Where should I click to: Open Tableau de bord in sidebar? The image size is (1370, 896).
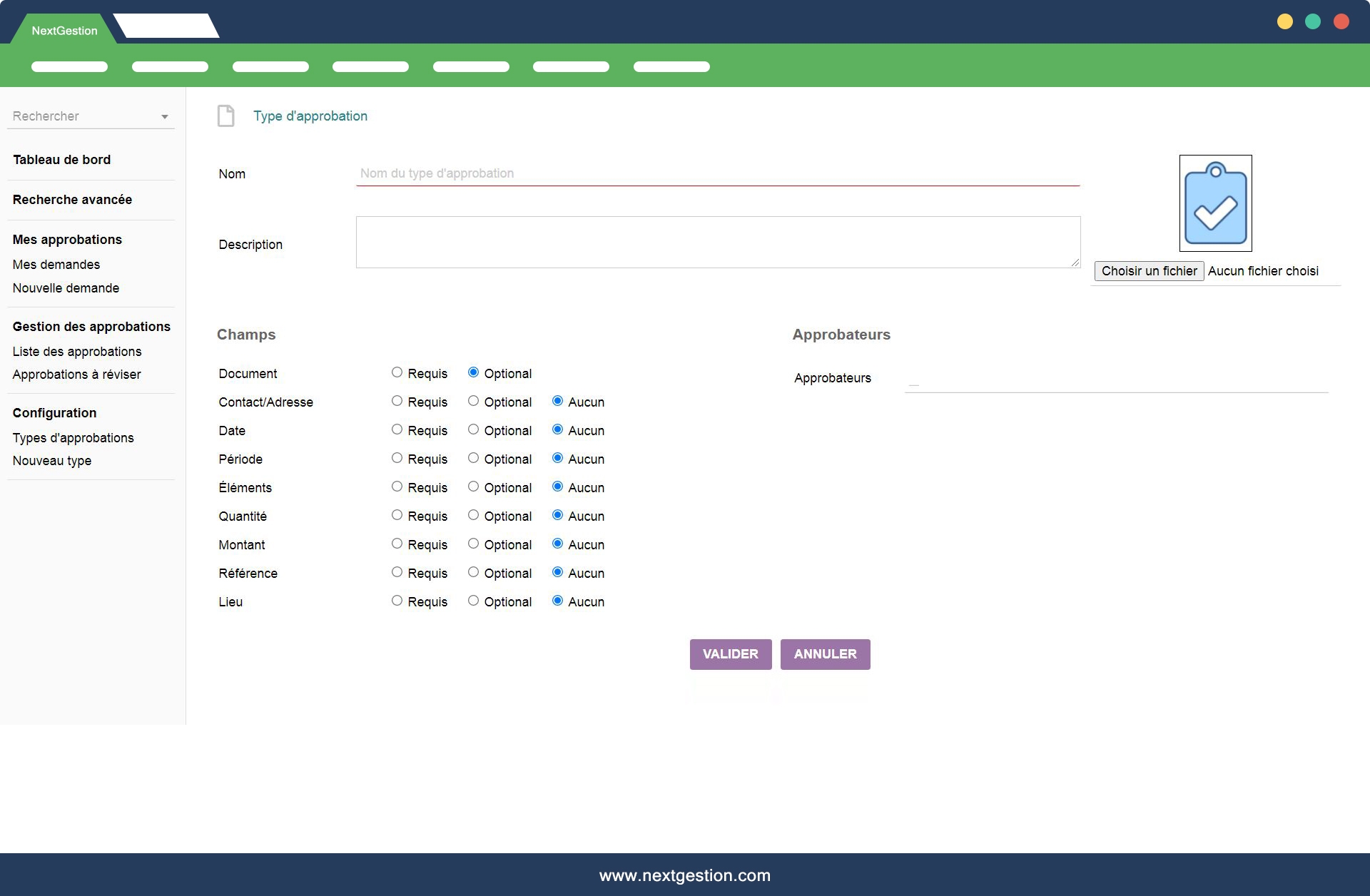[61, 160]
